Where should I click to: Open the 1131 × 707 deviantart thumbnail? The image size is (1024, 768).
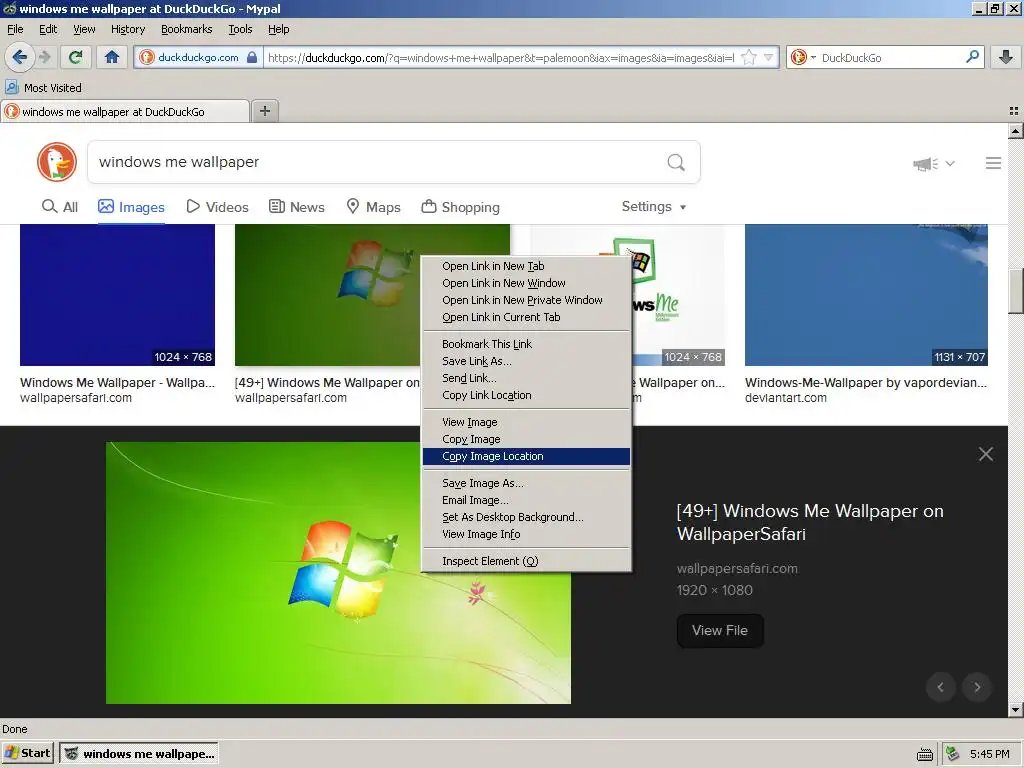866,295
